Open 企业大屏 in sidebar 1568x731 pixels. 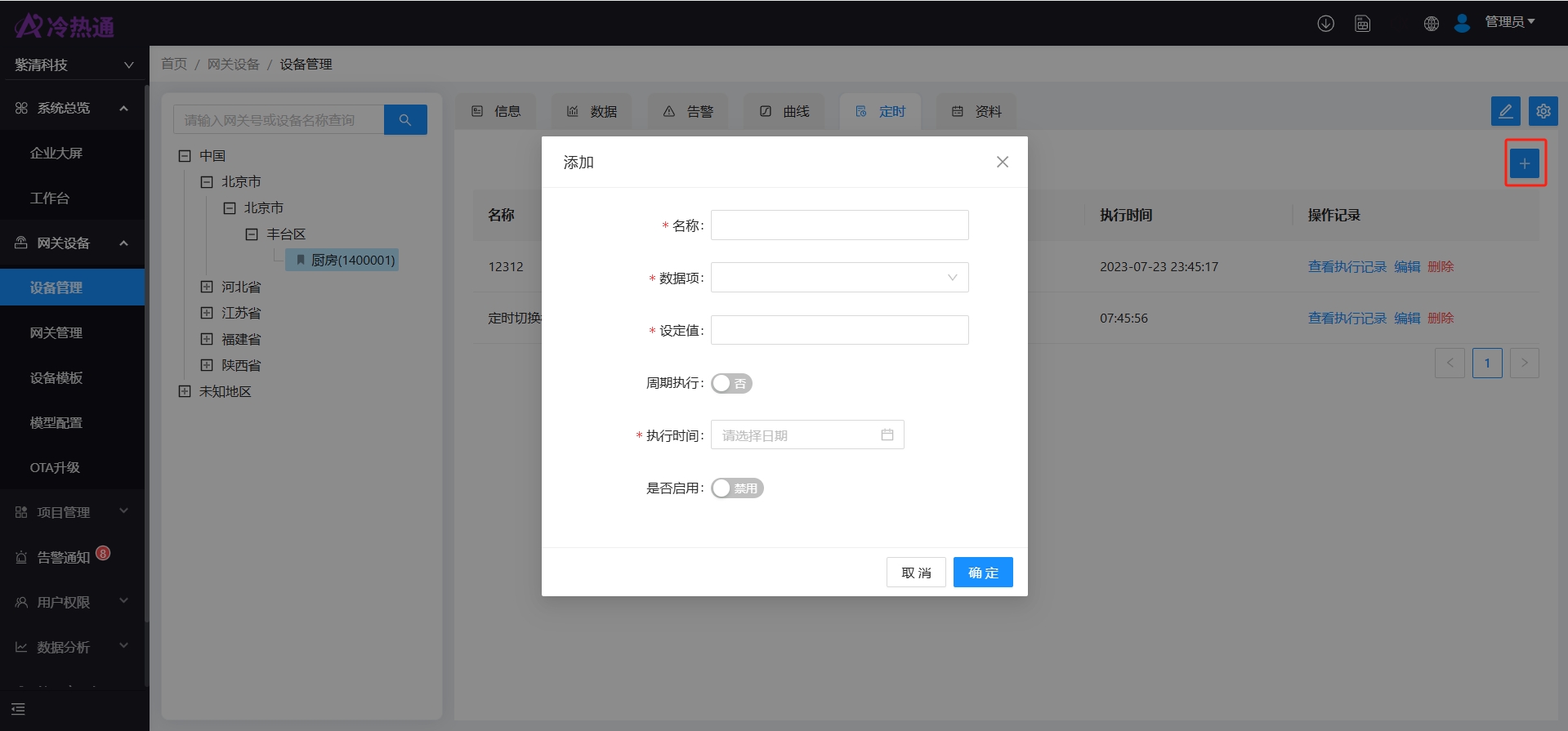click(56, 153)
